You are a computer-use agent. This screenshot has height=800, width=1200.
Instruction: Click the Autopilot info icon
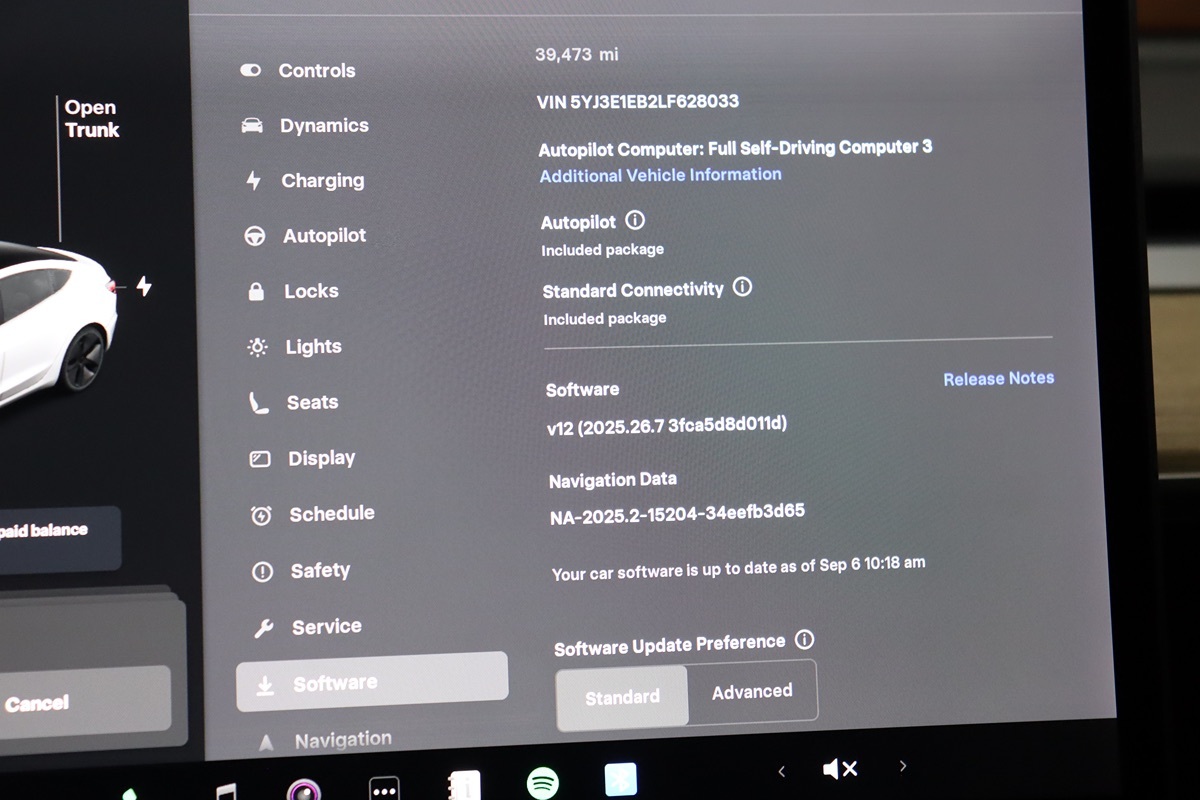(635, 220)
